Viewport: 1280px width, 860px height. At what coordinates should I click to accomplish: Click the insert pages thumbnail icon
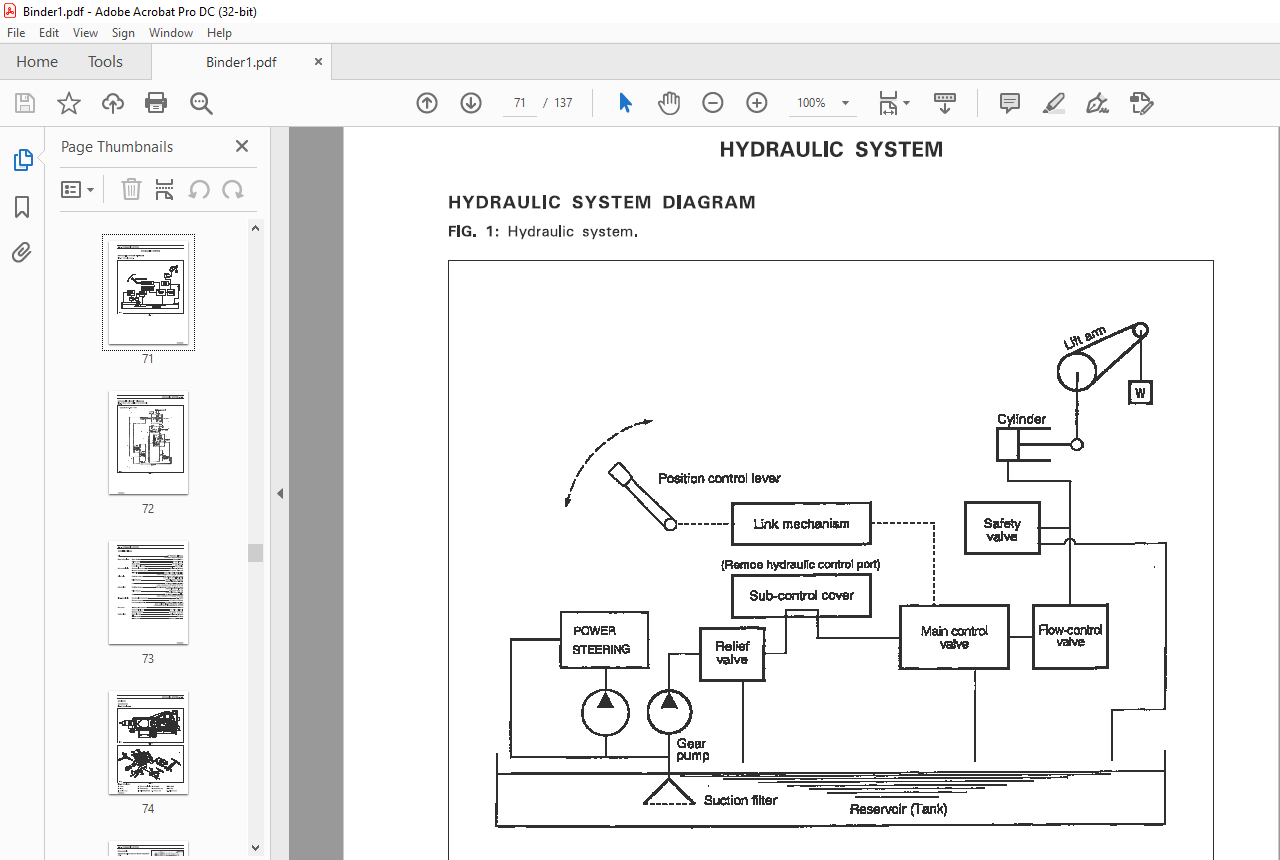click(x=165, y=189)
